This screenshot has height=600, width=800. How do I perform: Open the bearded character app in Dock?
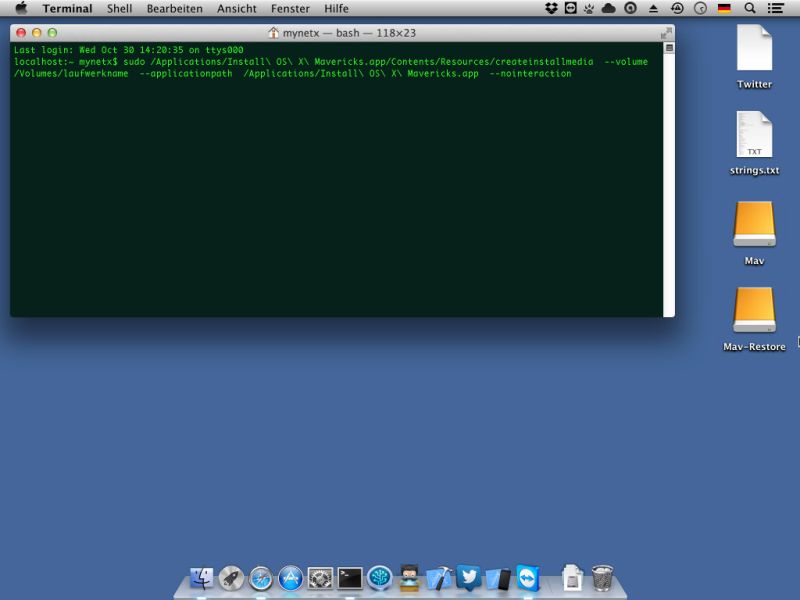(x=409, y=578)
